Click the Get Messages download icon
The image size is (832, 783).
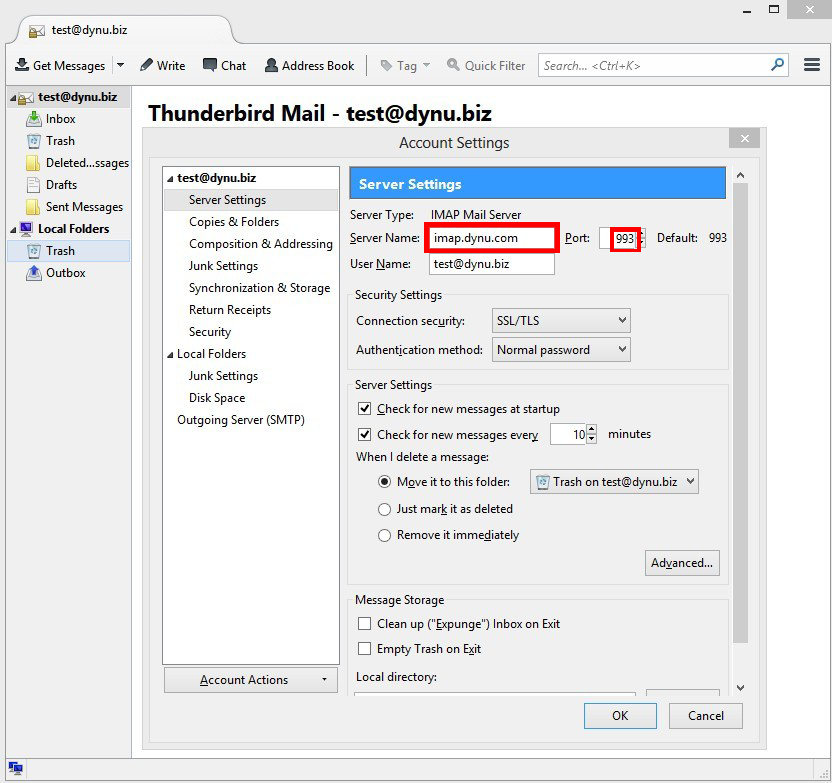(22, 65)
